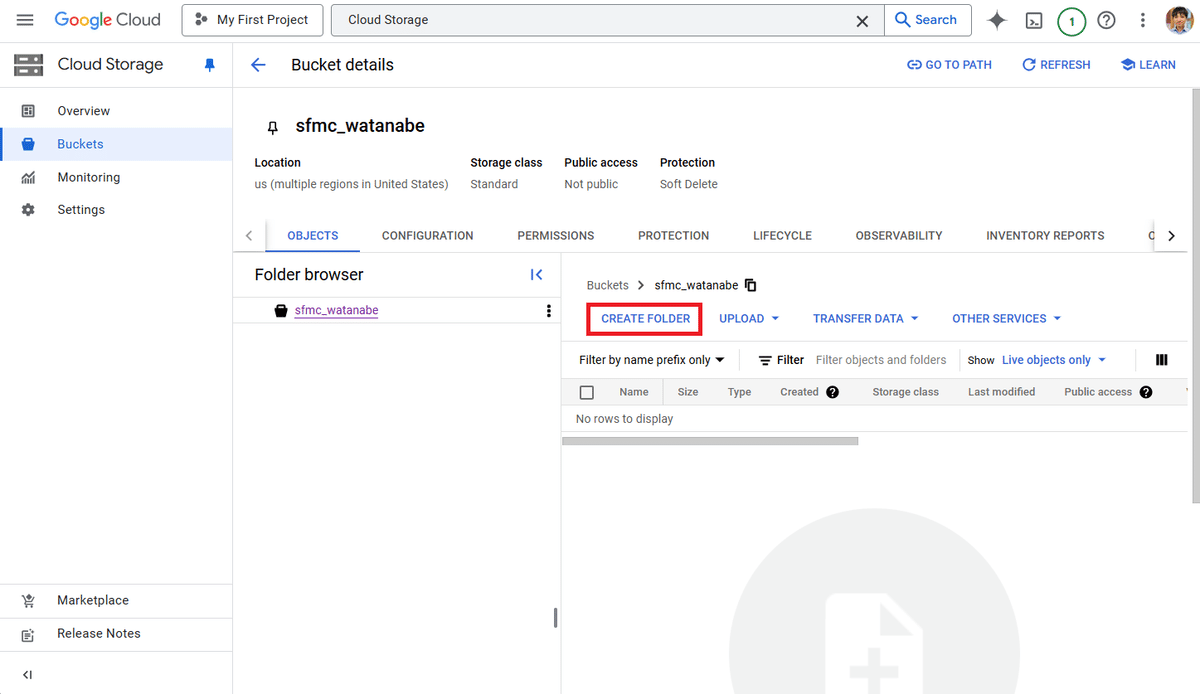Show help for the Created column
The width and height of the screenshot is (1200, 694).
832,392
